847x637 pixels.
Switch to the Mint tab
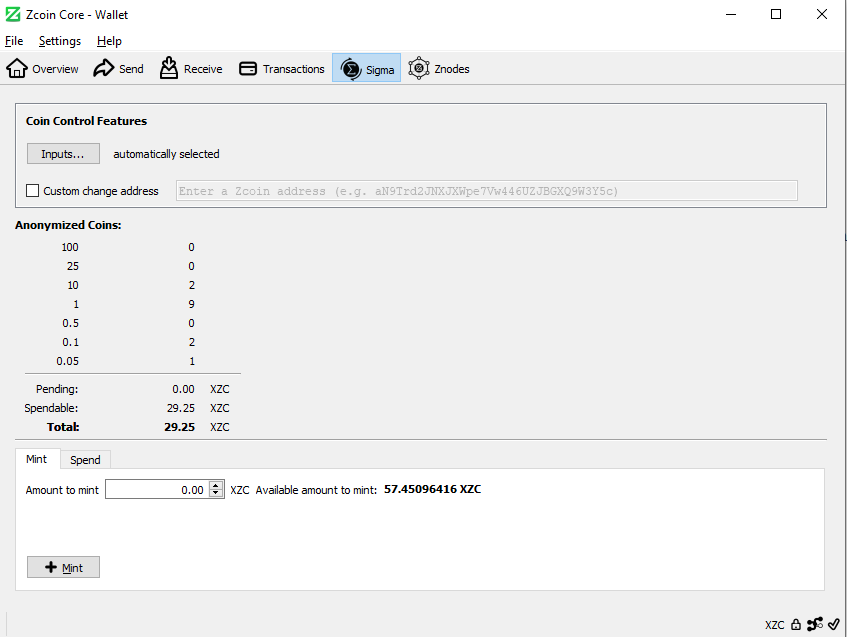[x=37, y=459]
